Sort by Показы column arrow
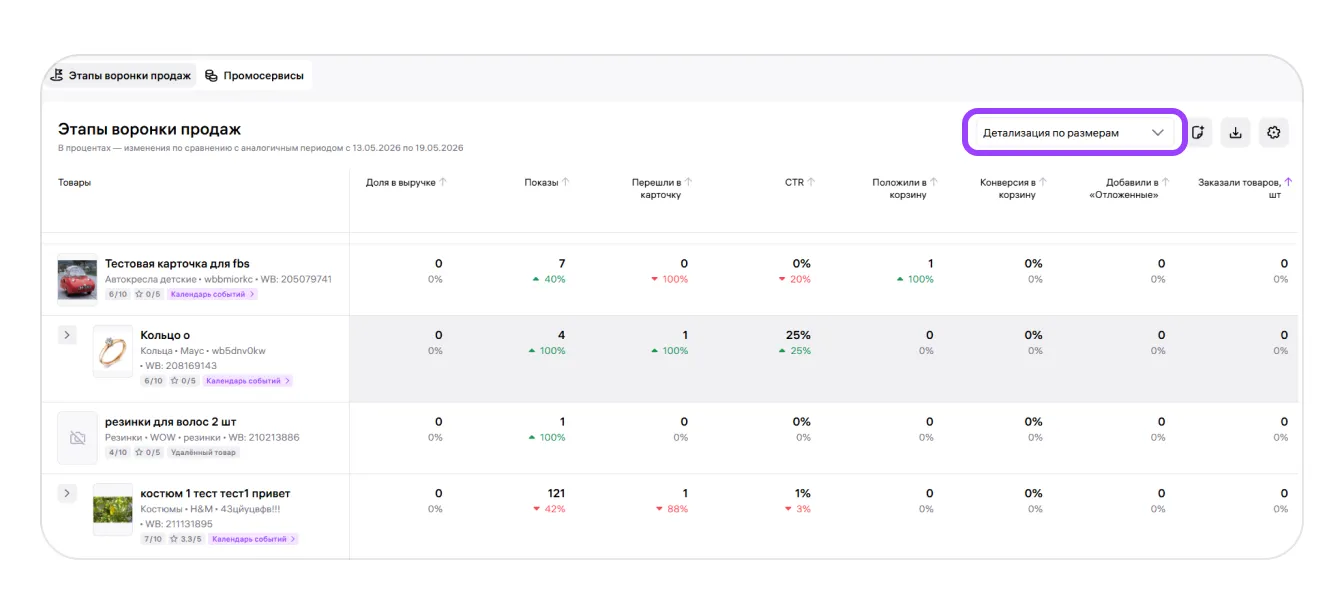 (x=565, y=182)
